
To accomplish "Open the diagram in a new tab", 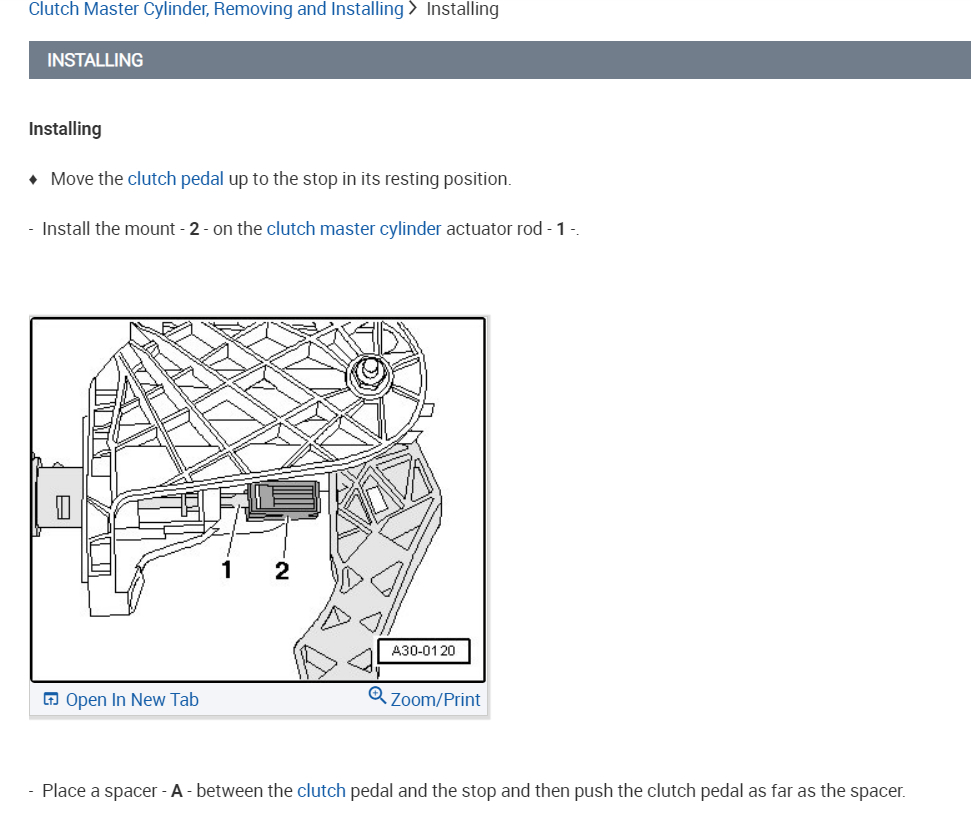I will (x=120, y=699).
